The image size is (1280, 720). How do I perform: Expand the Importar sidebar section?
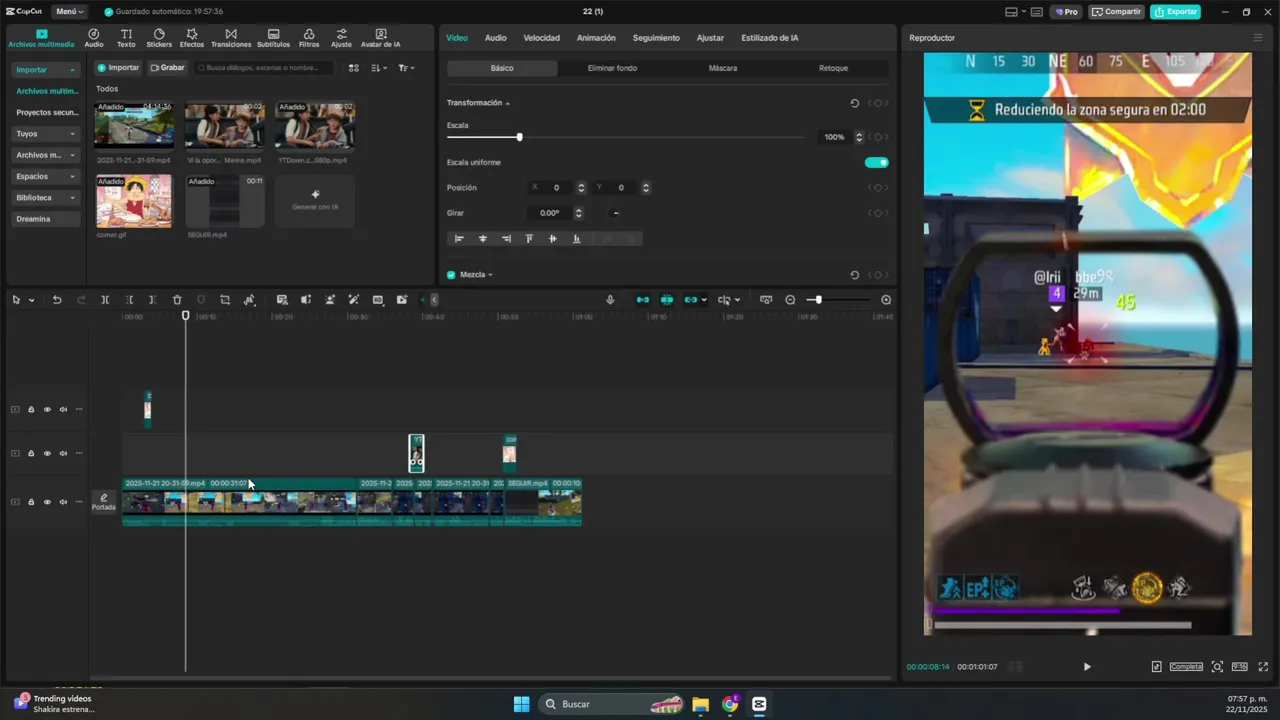(x=46, y=70)
